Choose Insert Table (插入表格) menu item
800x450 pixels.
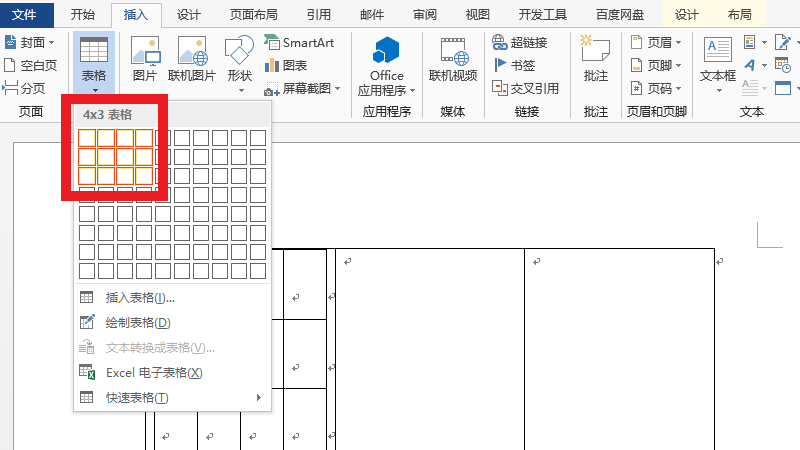pyautogui.click(x=140, y=297)
